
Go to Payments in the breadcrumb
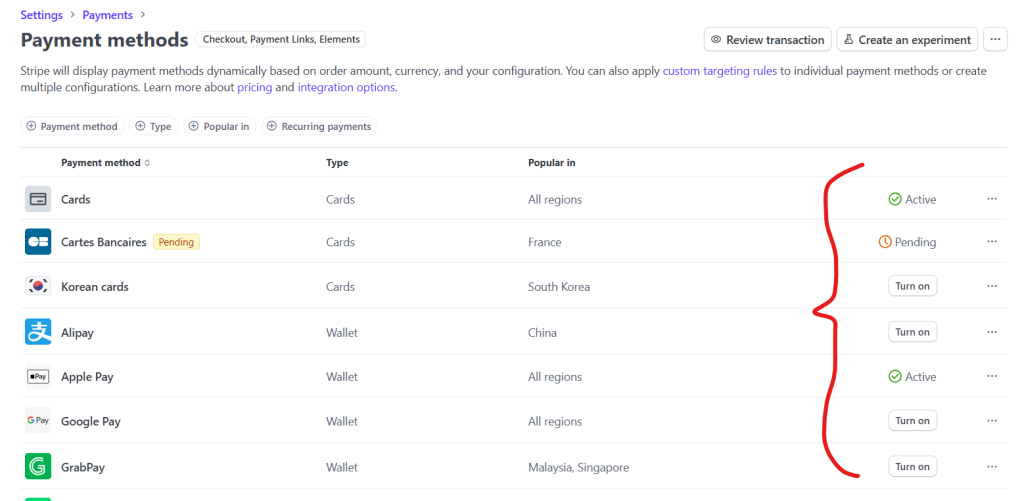click(x=107, y=15)
